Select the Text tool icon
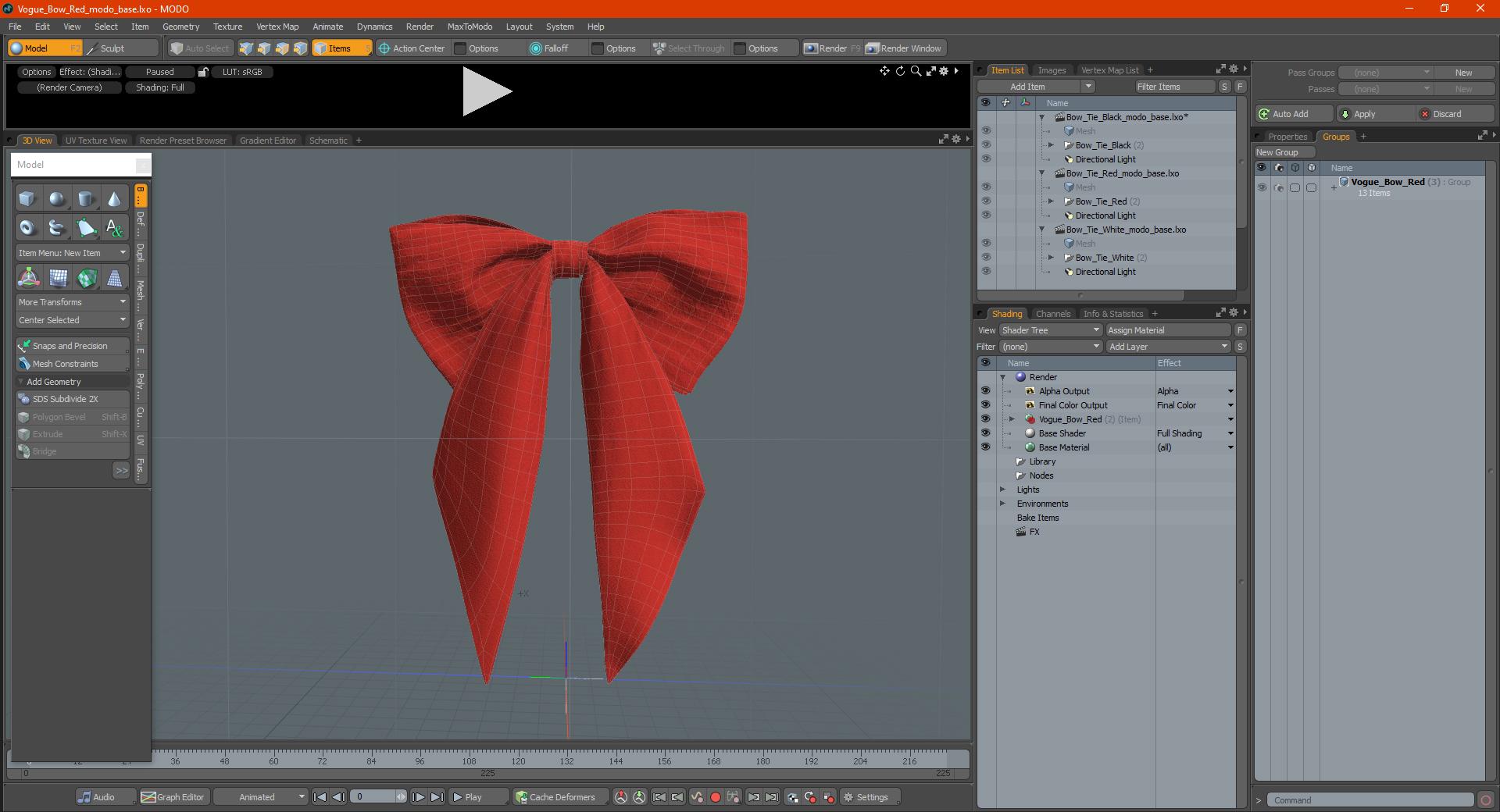This screenshot has width=1500, height=812. tap(115, 228)
